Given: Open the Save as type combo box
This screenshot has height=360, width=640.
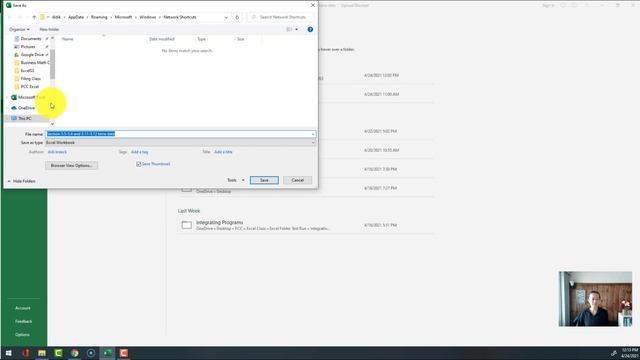Looking at the screenshot, I should tap(180, 142).
